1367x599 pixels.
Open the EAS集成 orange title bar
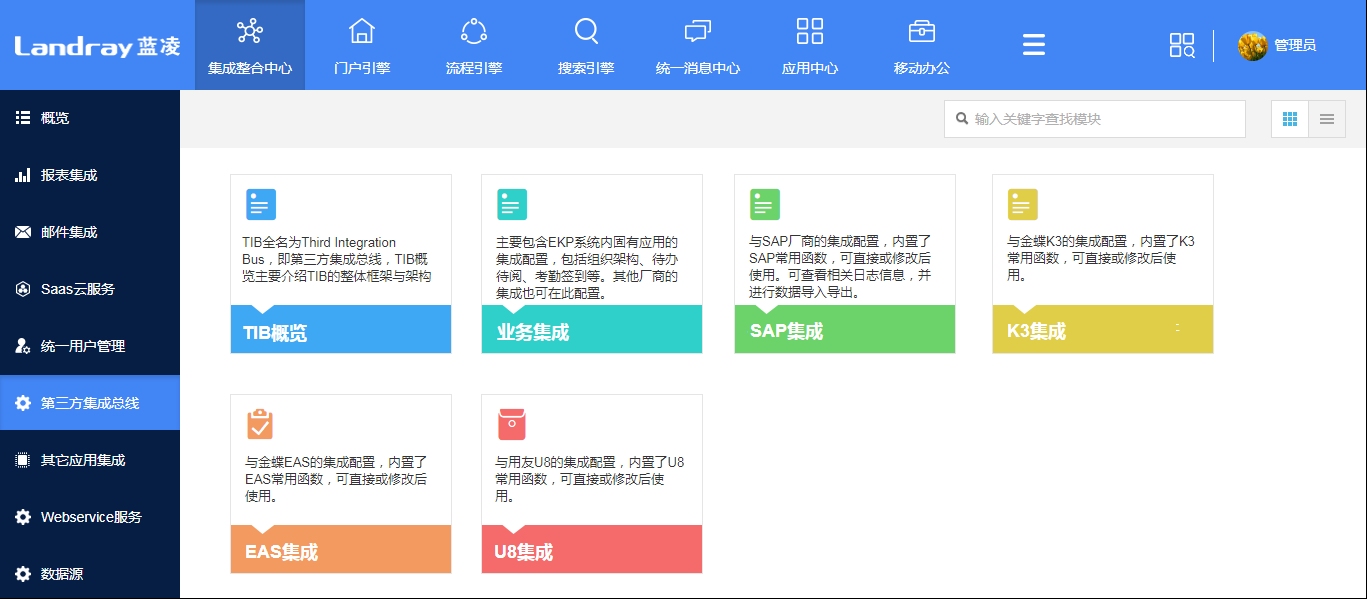[x=341, y=549]
